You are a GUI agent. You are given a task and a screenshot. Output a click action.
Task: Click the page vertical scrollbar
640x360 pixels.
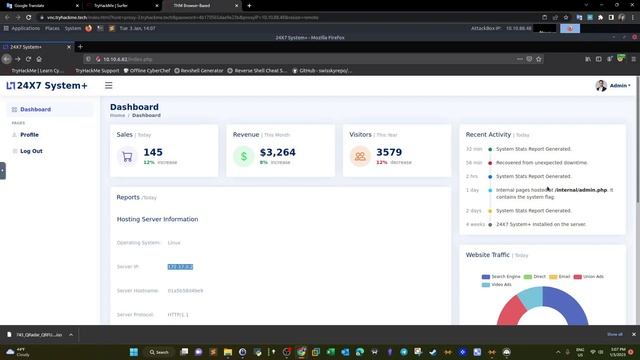pyautogui.click(x=638, y=139)
